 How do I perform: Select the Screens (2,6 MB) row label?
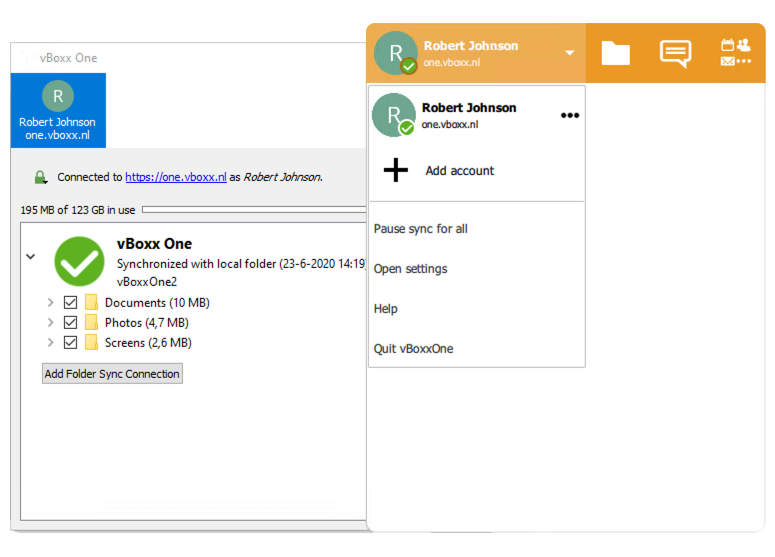coord(148,343)
